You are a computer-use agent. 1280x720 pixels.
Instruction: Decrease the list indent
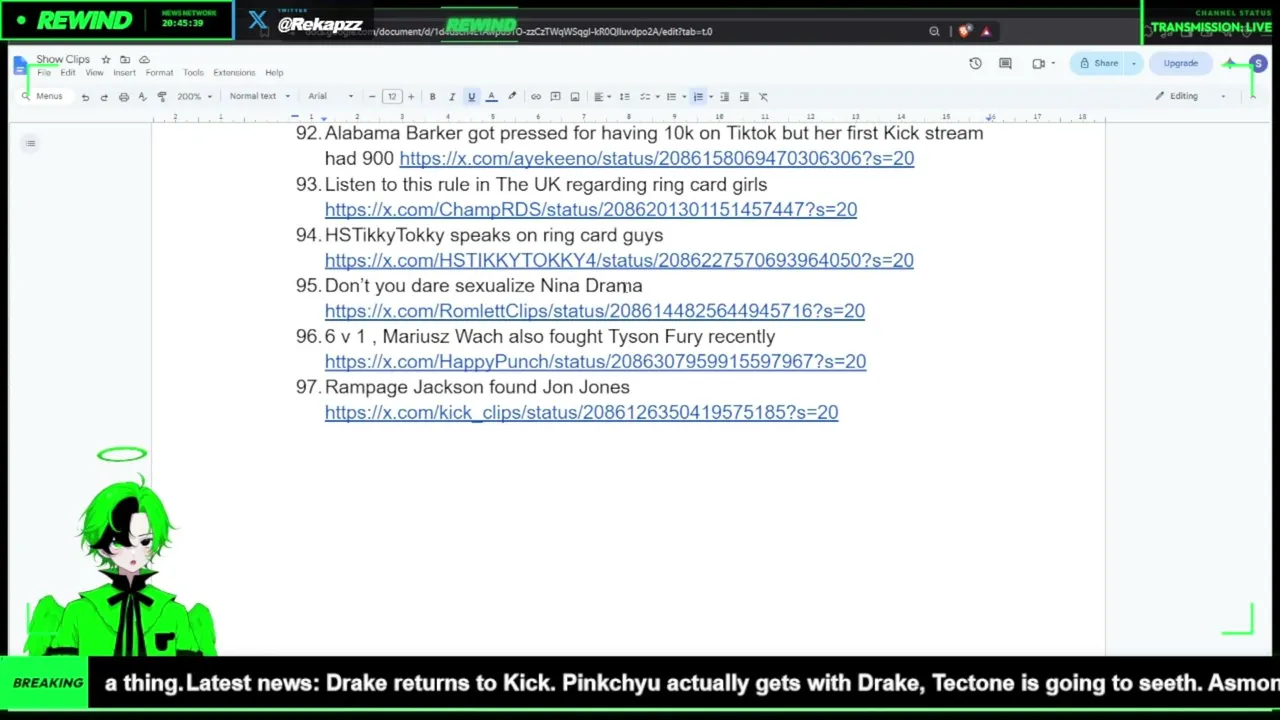(725, 97)
